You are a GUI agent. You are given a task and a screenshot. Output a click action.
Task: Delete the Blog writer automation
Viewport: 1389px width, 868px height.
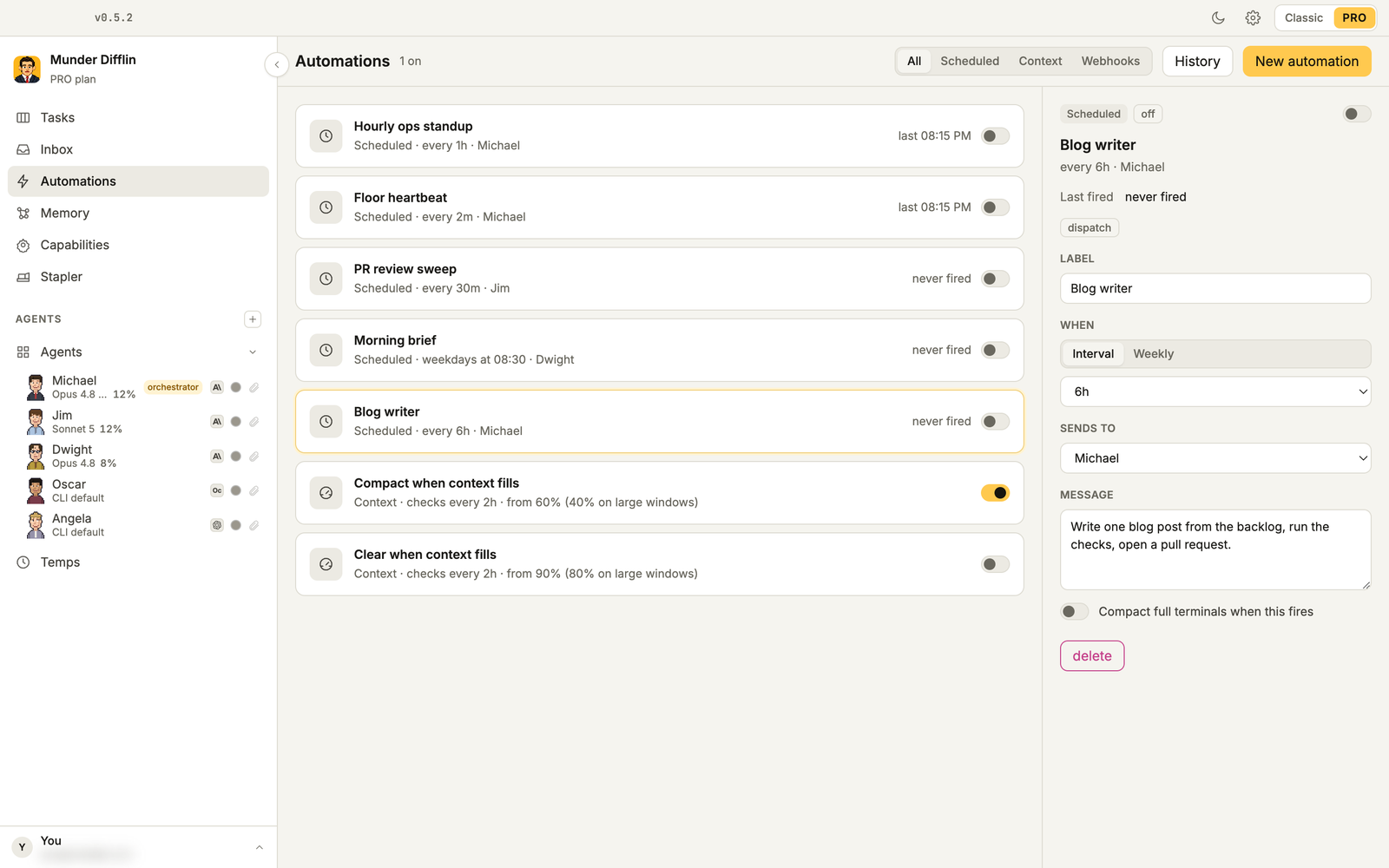(x=1092, y=656)
